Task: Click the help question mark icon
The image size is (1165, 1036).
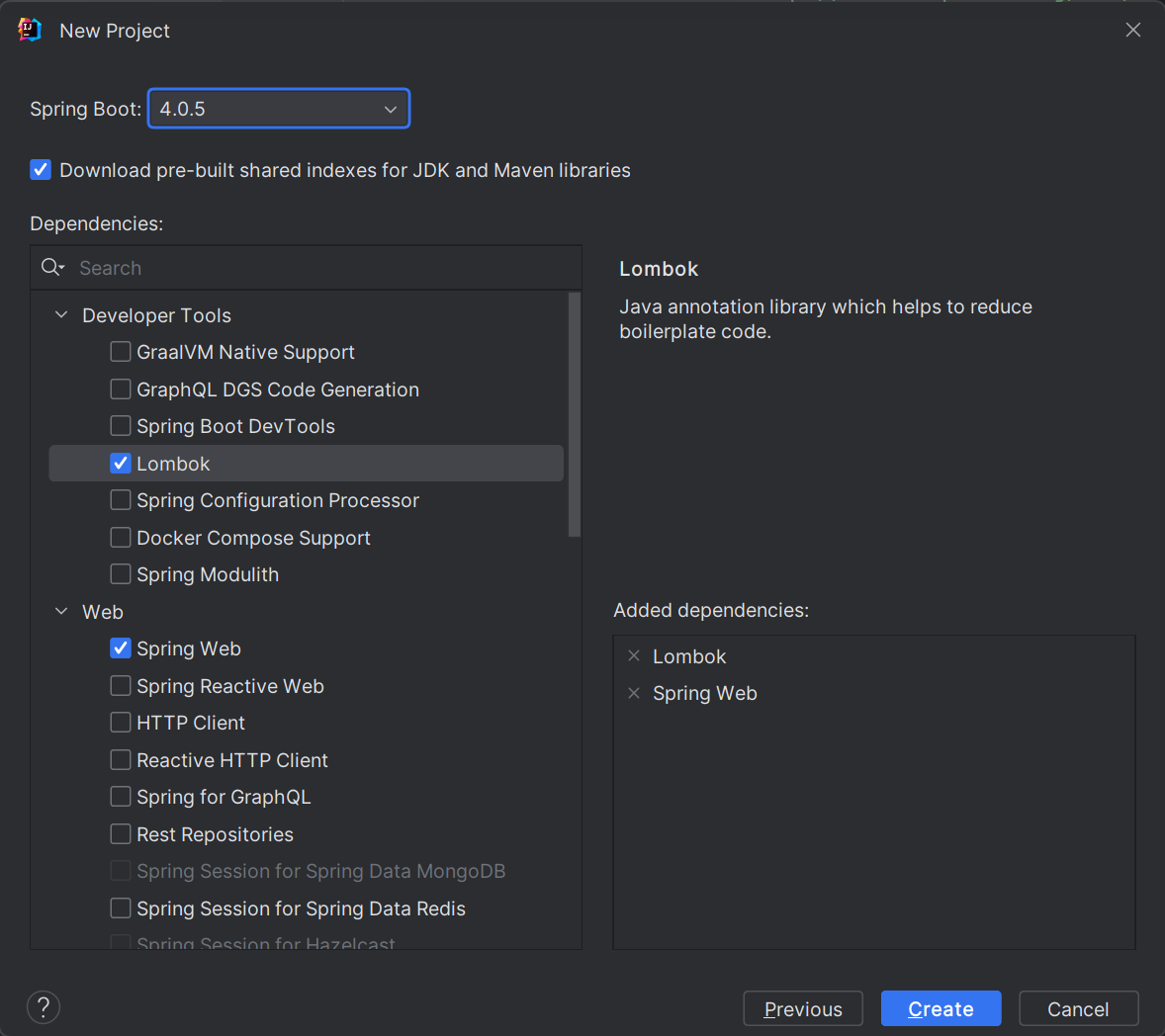Action: click(x=44, y=1007)
